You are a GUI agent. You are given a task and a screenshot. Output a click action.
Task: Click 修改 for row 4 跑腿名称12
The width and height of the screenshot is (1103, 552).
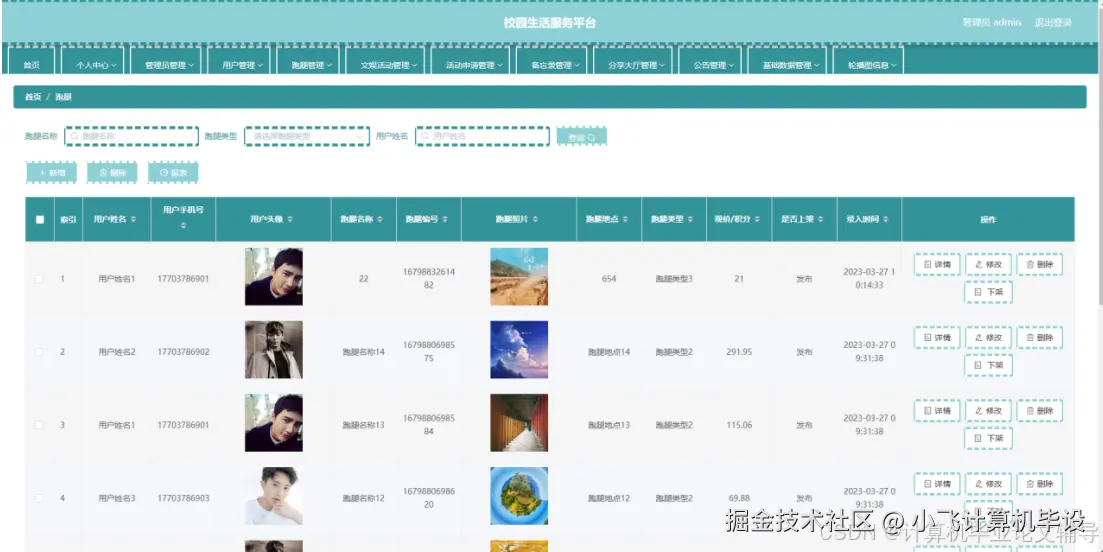pos(988,484)
